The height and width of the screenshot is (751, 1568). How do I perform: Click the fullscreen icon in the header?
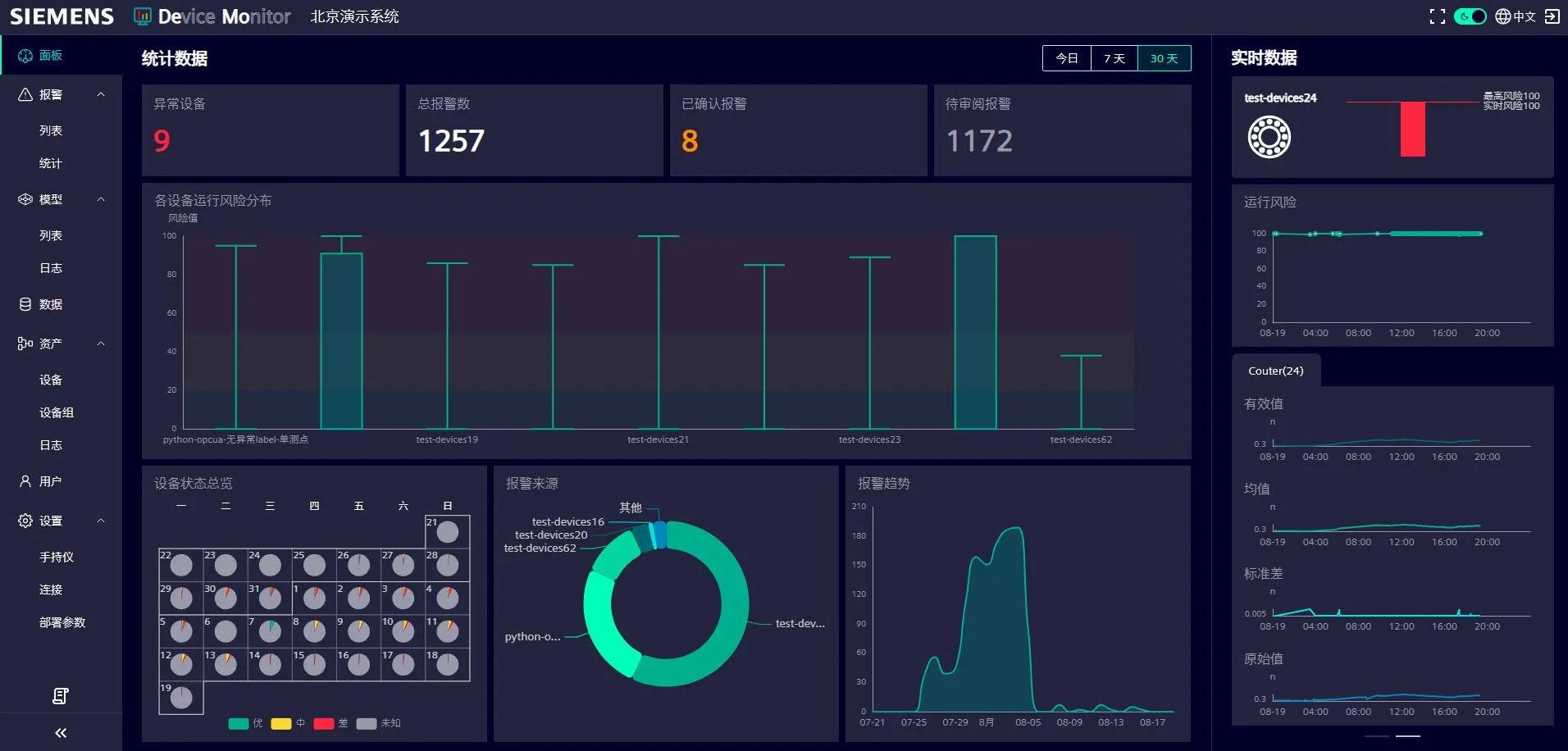[x=1437, y=16]
